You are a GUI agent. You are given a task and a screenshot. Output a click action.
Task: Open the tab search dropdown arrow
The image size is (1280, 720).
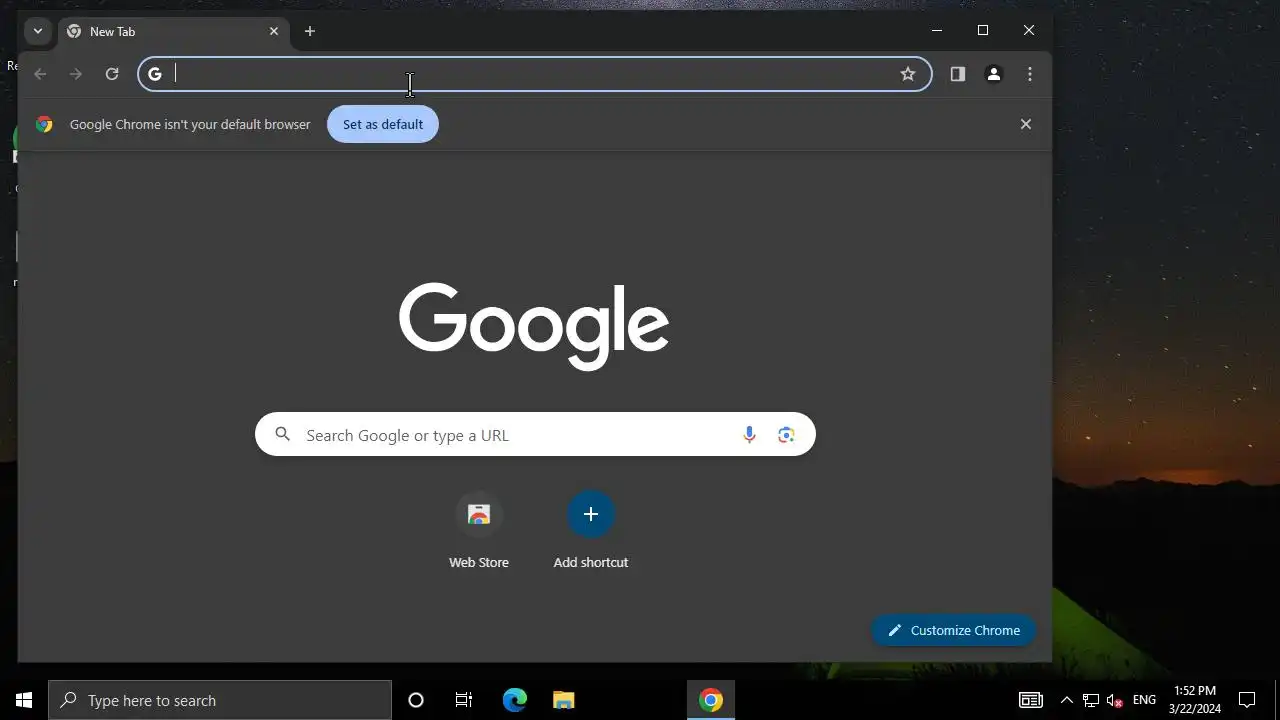click(x=37, y=31)
